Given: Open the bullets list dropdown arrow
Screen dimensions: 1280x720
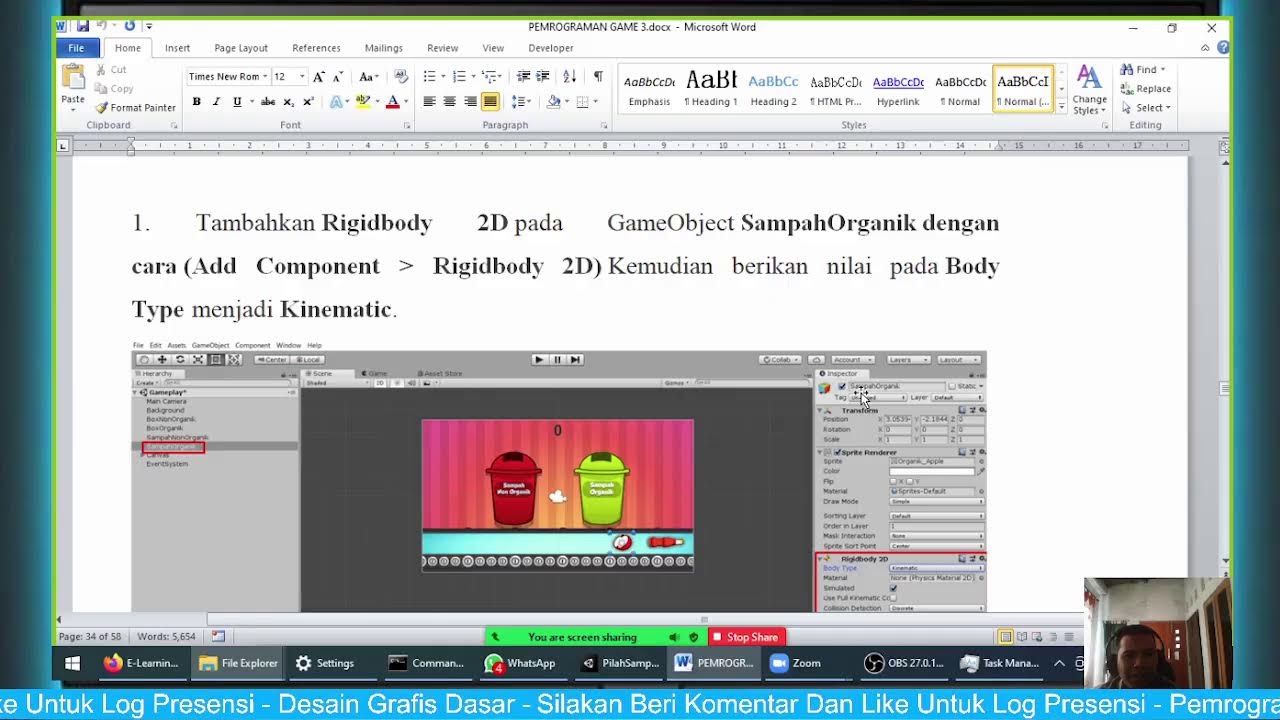Looking at the screenshot, I should click(443, 77).
